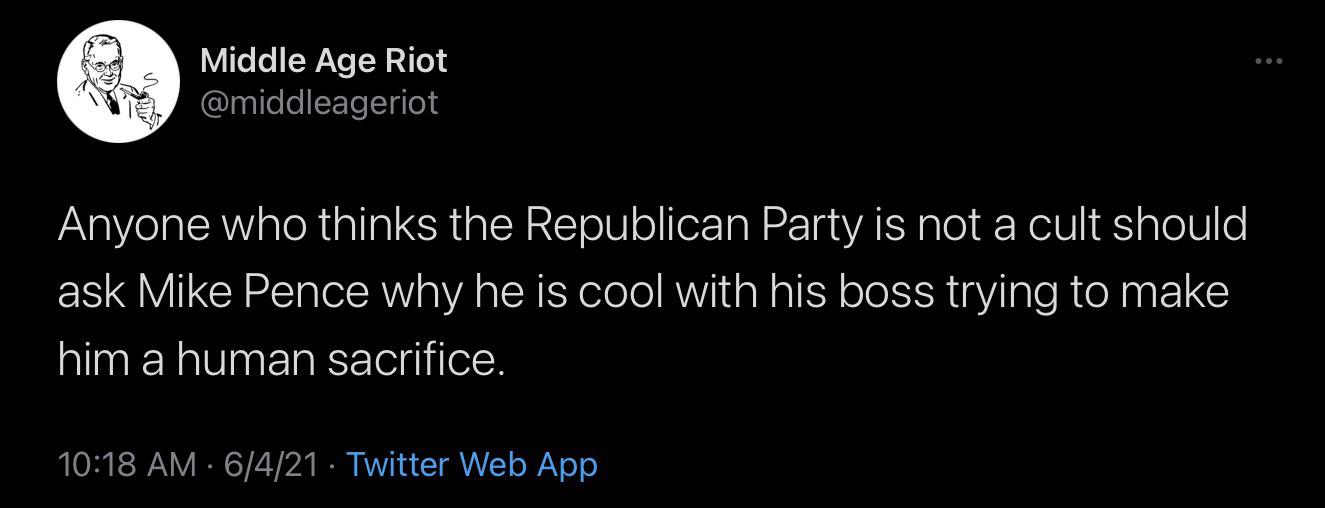Open the three-dot more options menu
The height and width of the screenshot is (508, 1325).
(x=1268, y=62)
